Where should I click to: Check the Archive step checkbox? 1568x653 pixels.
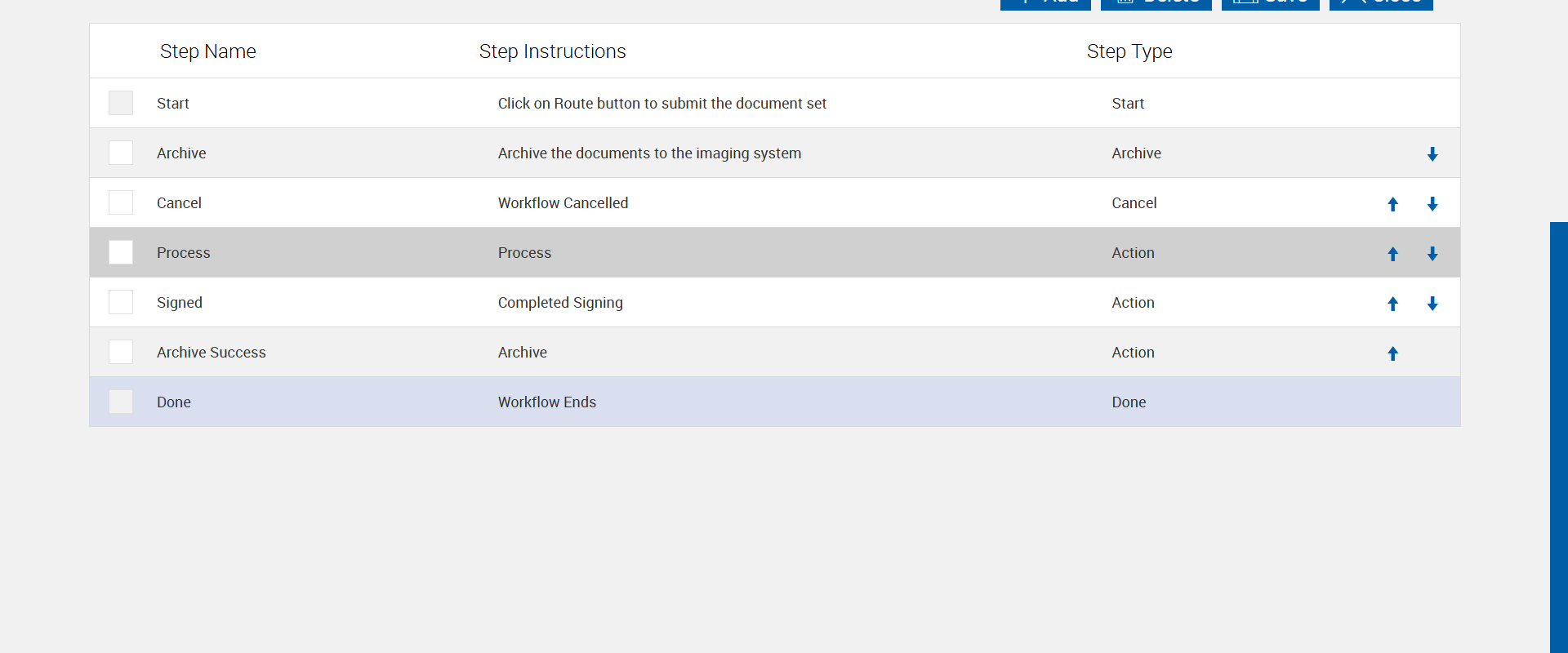click(121, 153)
